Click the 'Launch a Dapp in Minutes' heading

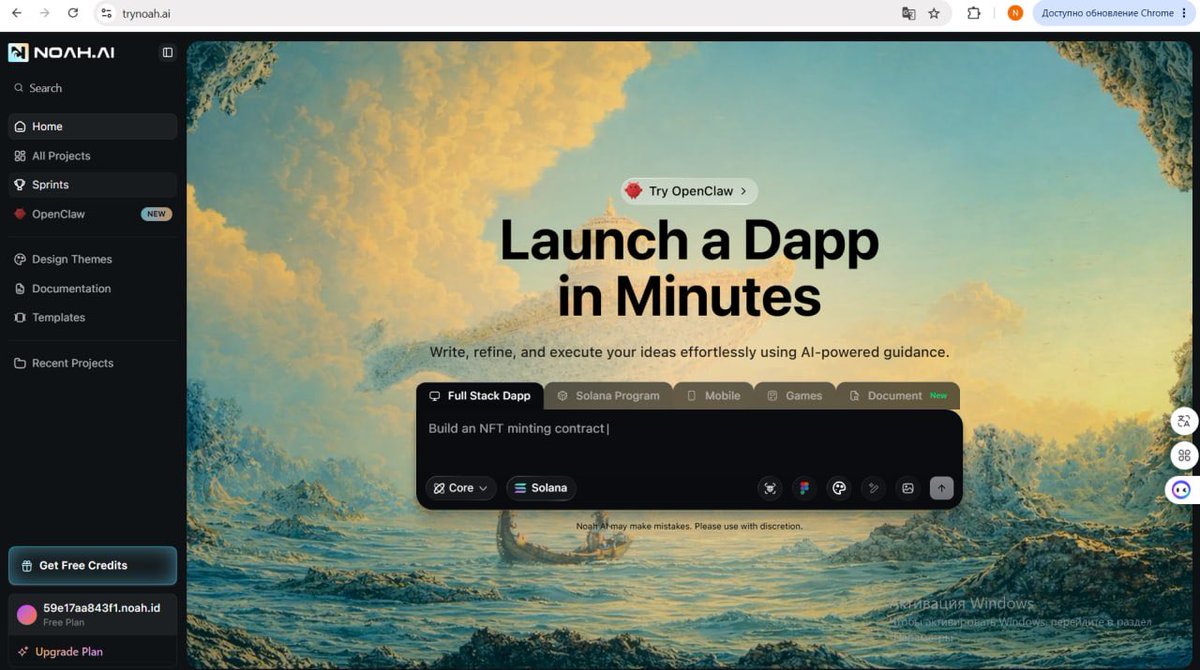(689, 267)
